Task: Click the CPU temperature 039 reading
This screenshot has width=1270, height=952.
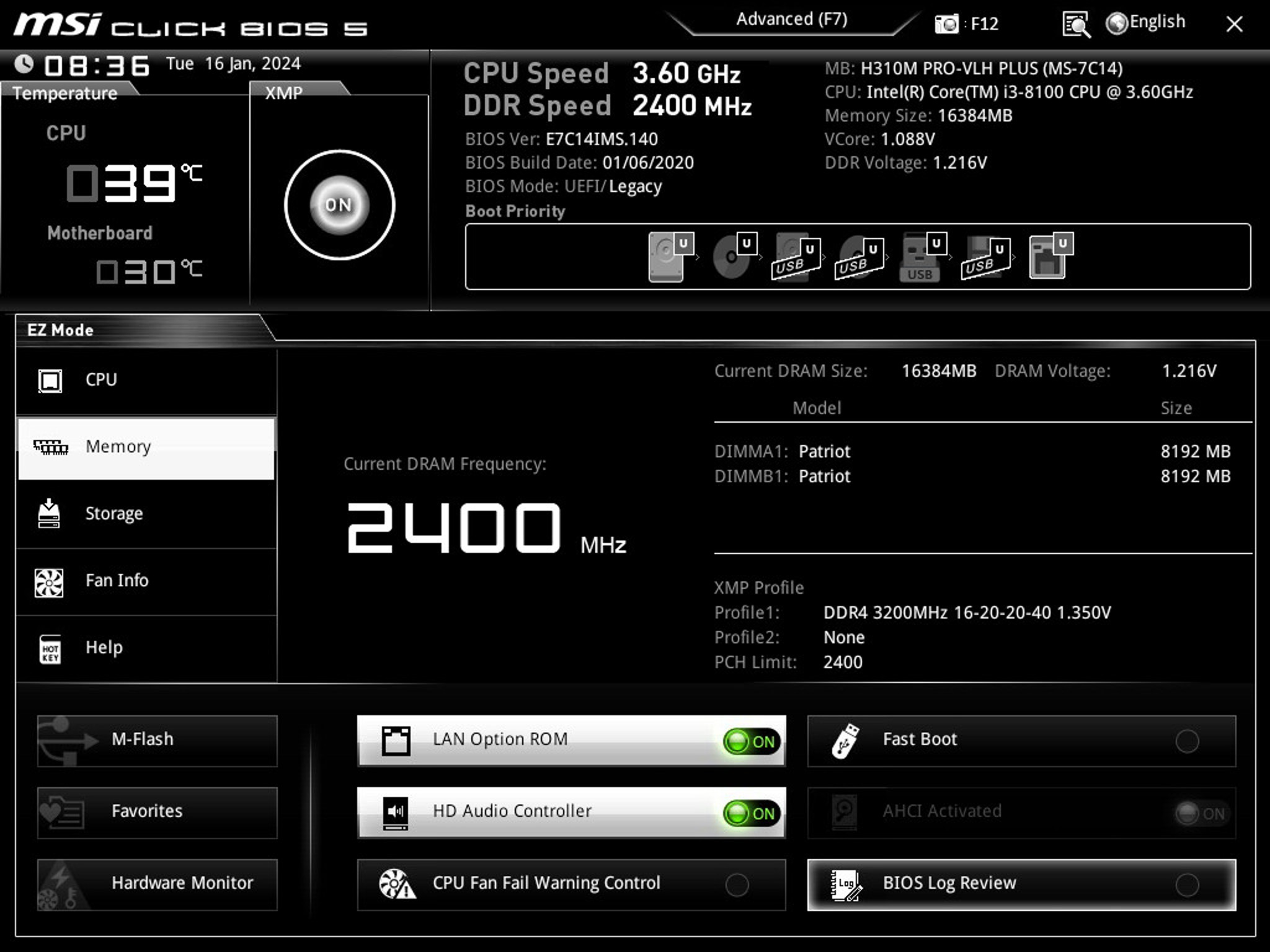Action: pos(133,183)
